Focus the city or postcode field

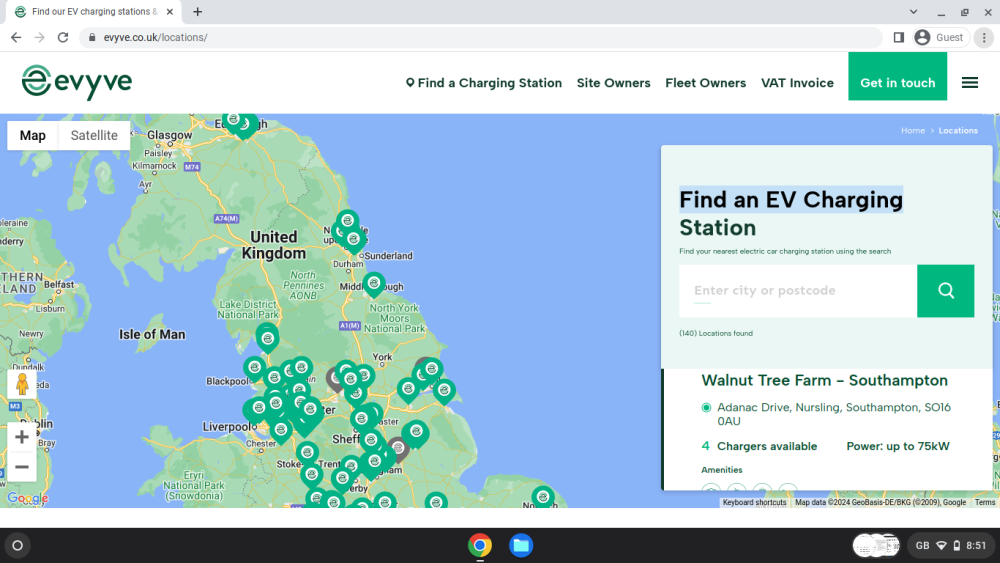pyautogui.click(x=798, y=291)
